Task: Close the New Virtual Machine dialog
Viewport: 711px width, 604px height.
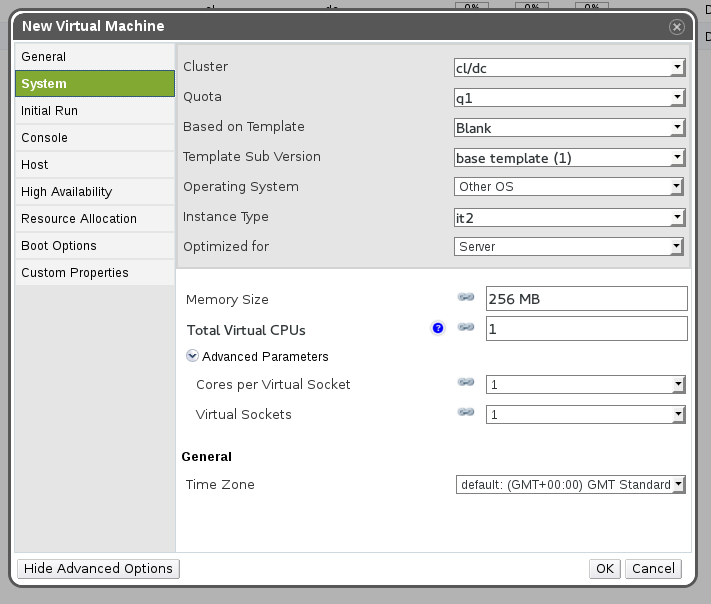Action: pos(677,27)
